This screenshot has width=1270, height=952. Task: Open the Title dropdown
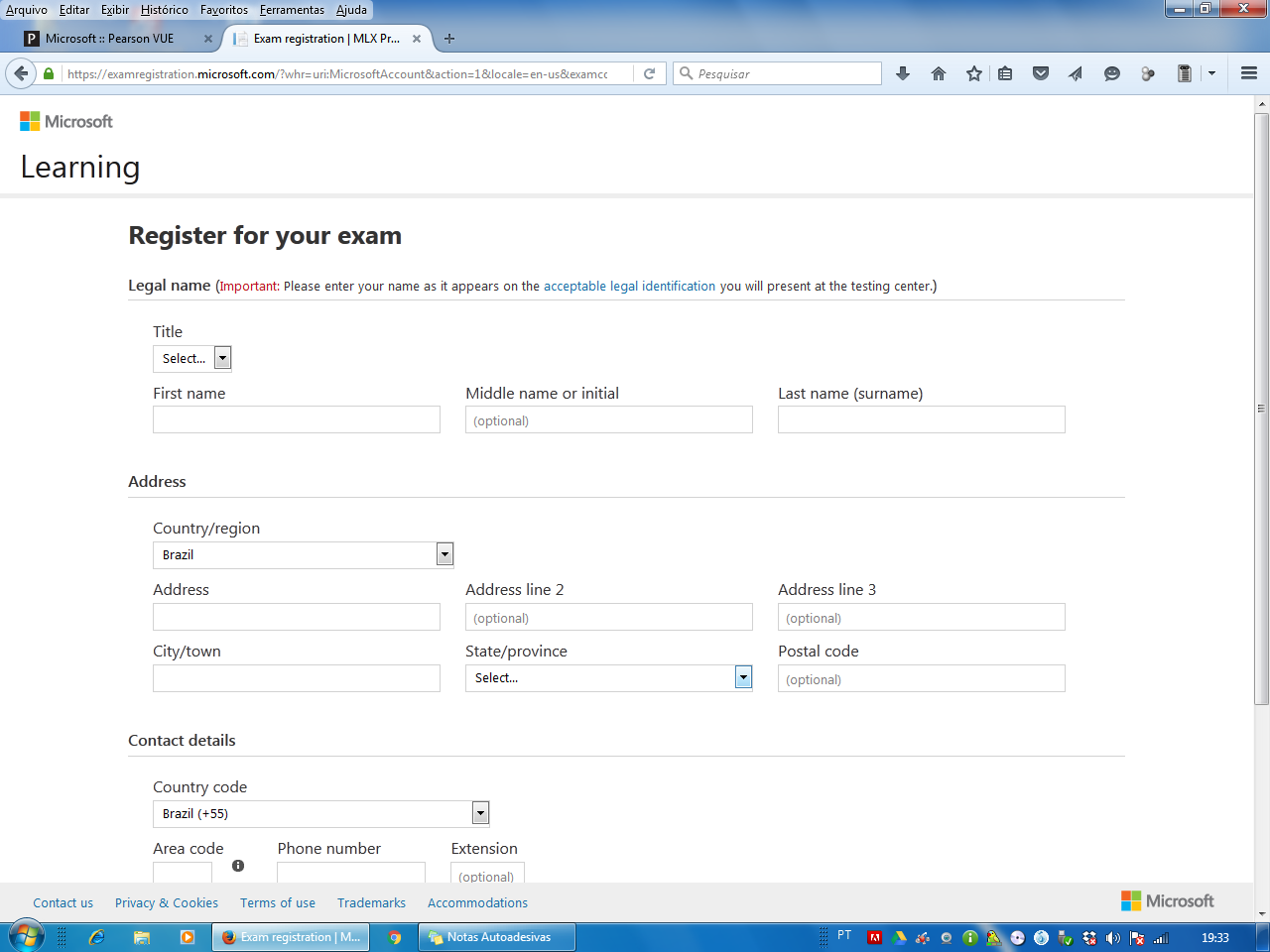[x=192, y=358]
